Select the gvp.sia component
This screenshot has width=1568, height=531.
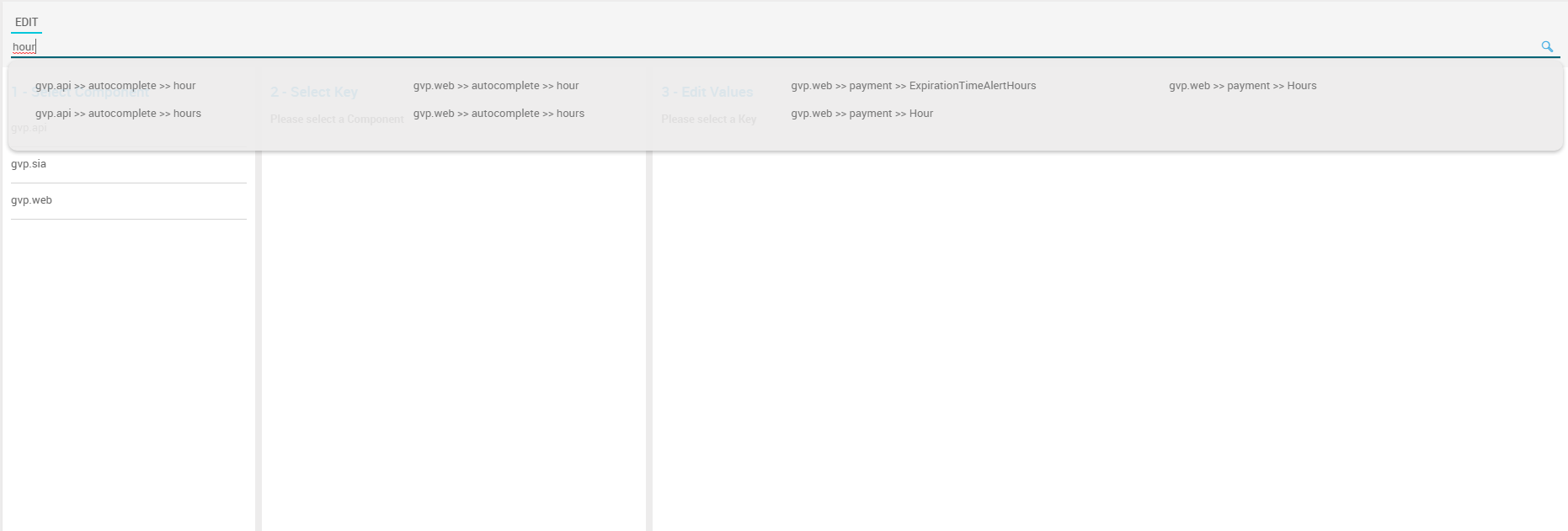coord(29,164)
